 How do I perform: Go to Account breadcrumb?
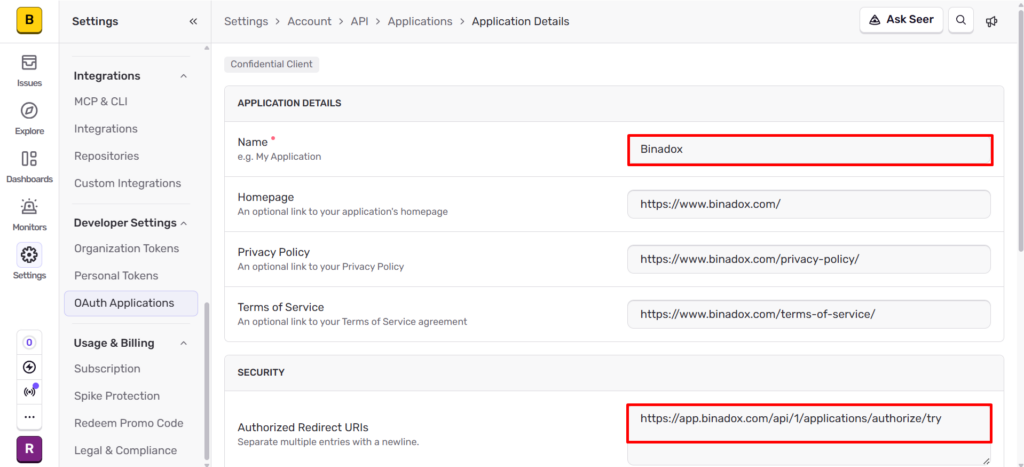click(310, 22)
